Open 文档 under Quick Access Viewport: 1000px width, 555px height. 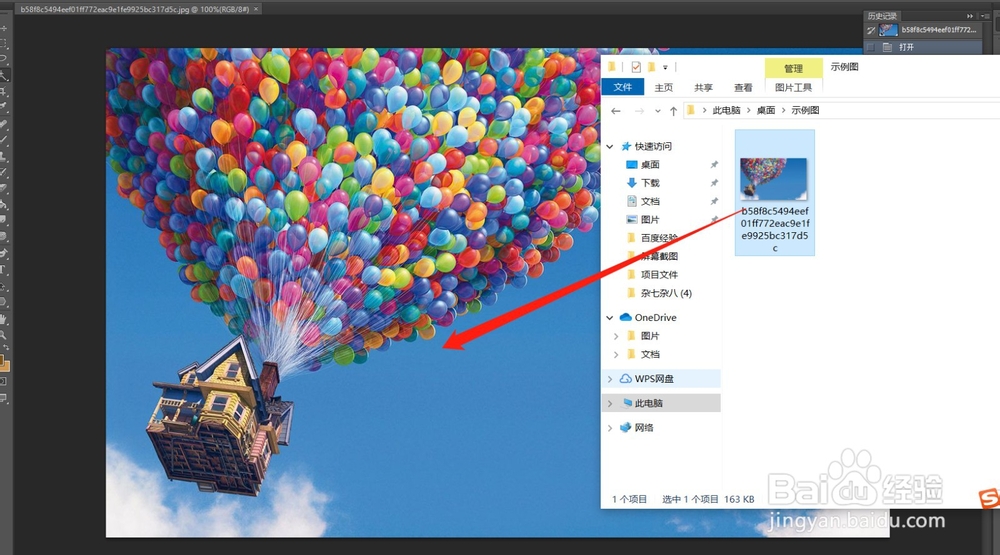pos(650,202)
